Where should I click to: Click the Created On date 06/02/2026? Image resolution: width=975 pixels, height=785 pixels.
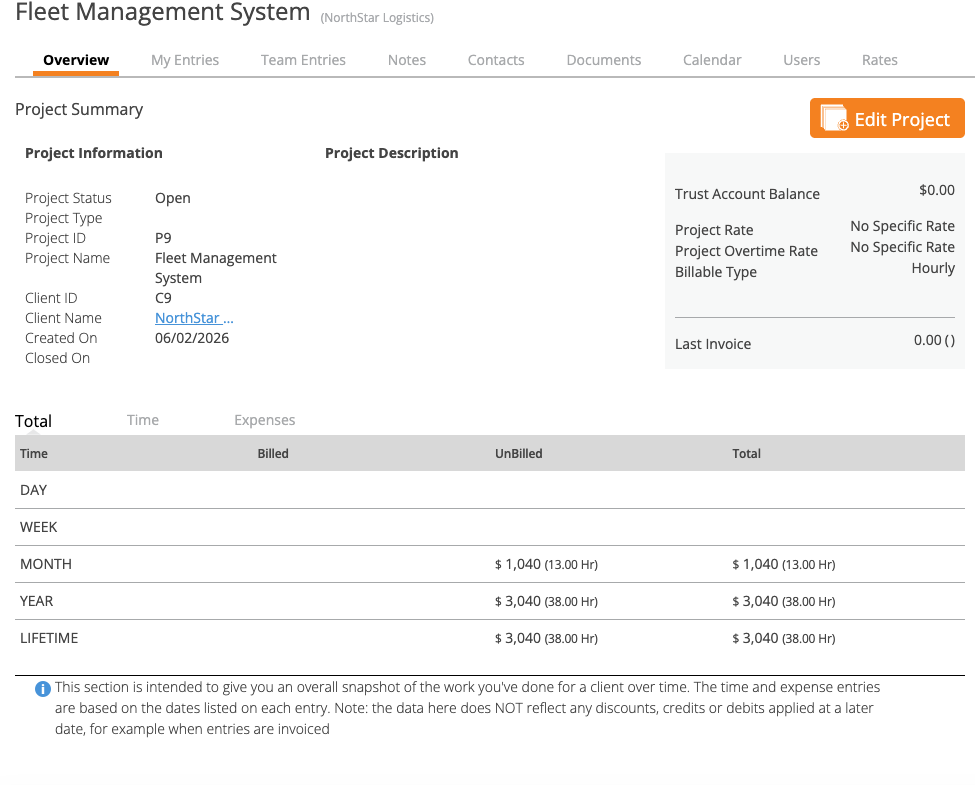tap(192, 338)
